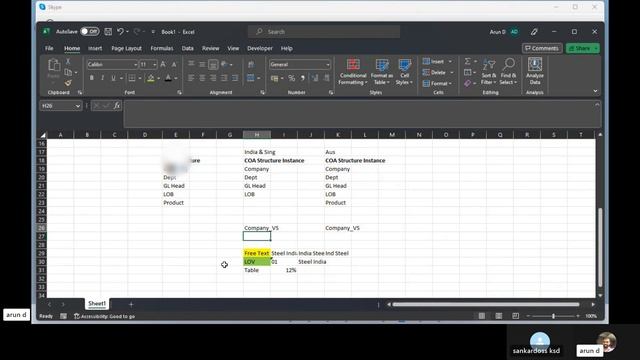Screen dimensions: 640x360
Task: Click the Select All corner triangle
Action: click(x=43, y=135)
